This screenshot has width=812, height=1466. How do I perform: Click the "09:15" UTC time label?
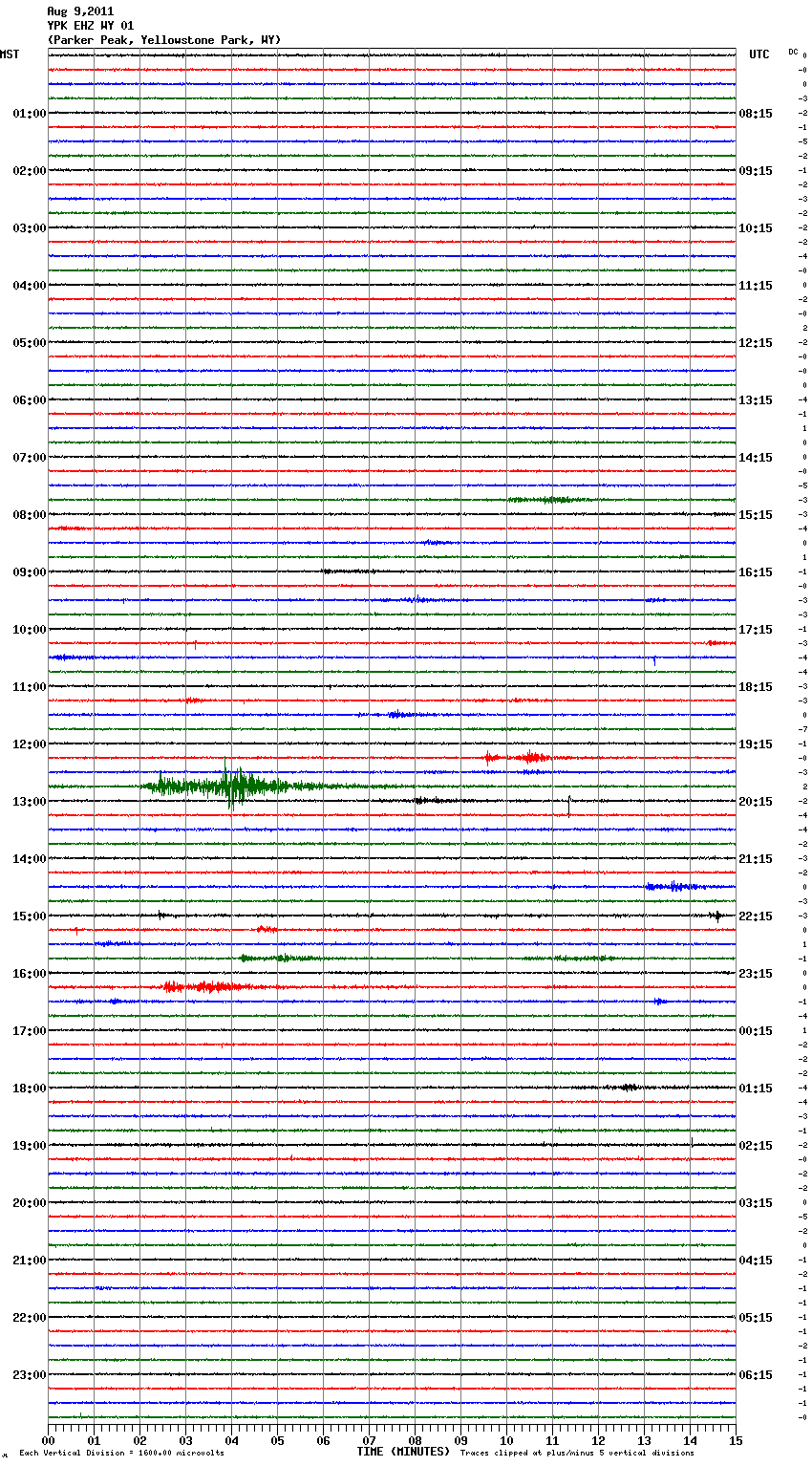tap(756, 171)
